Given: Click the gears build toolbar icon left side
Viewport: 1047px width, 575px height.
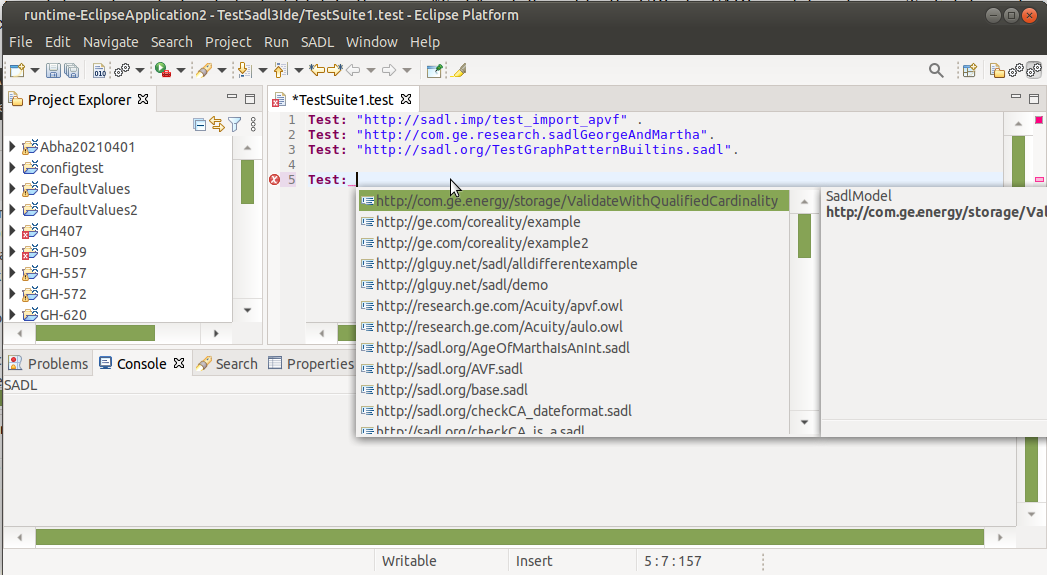Looking at the screenshot, I should [122, 70].
